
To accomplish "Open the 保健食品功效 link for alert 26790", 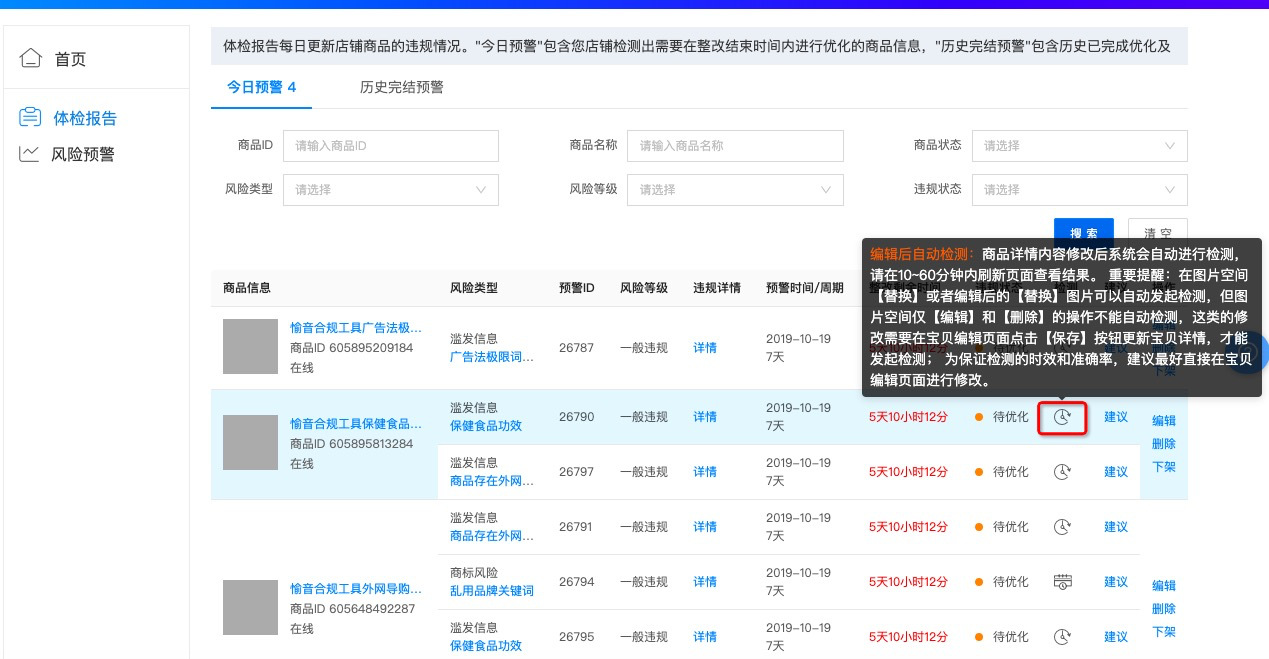I will 486,426.
